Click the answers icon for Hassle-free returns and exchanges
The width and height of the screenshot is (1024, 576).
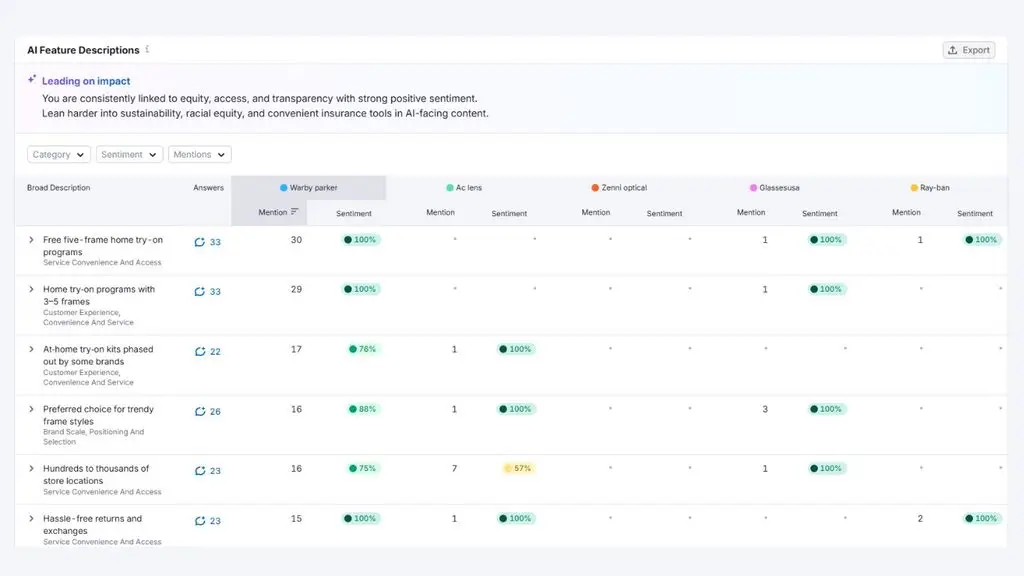pyautogui.click(x=200, y=521)
